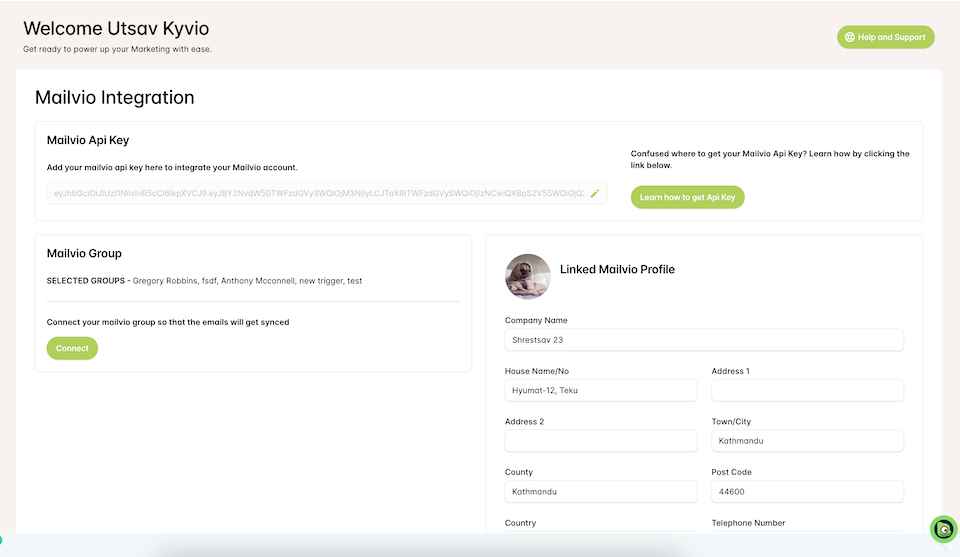Viewport: 960px width, 557px height.
Task: Click the Mailvio Api Key section title
Action: click(x=88, y=140)
